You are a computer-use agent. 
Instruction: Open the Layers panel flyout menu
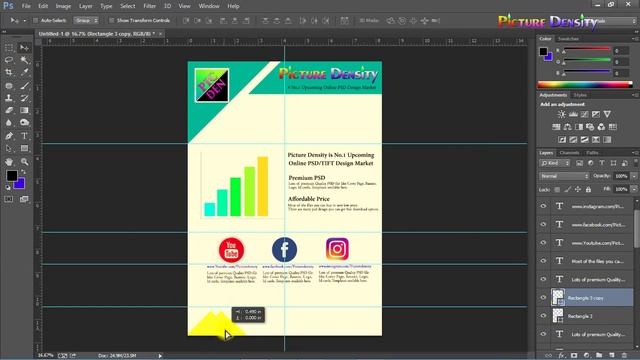pos(635,153)
